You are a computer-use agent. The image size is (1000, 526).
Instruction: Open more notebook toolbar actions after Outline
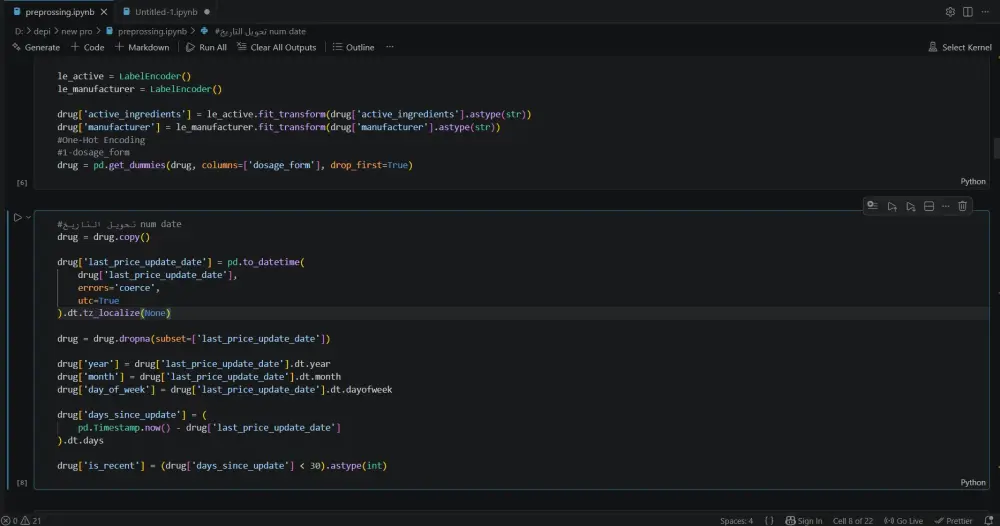[390, 47]
